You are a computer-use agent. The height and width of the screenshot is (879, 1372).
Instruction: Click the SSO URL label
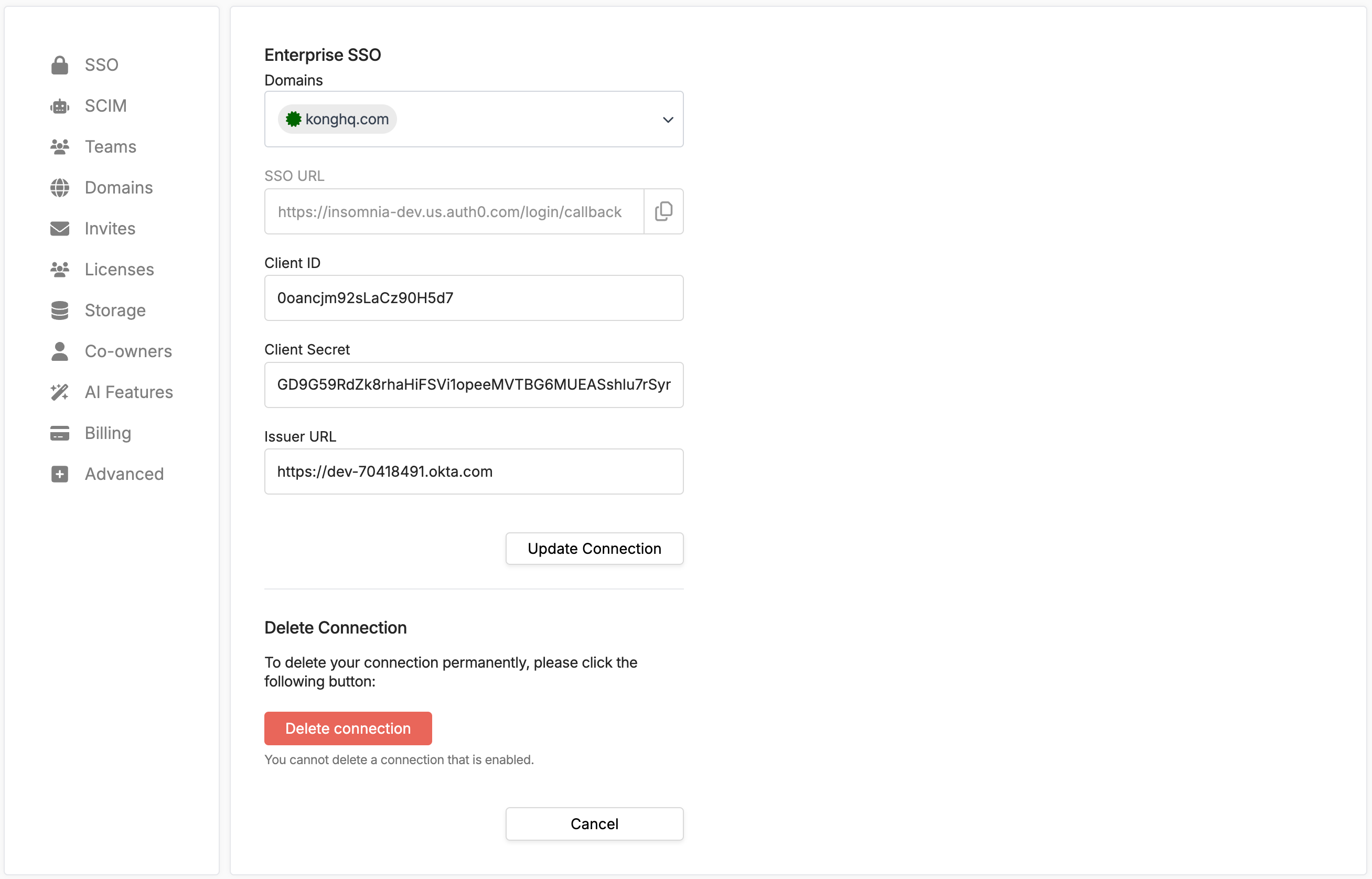(294, 176)
